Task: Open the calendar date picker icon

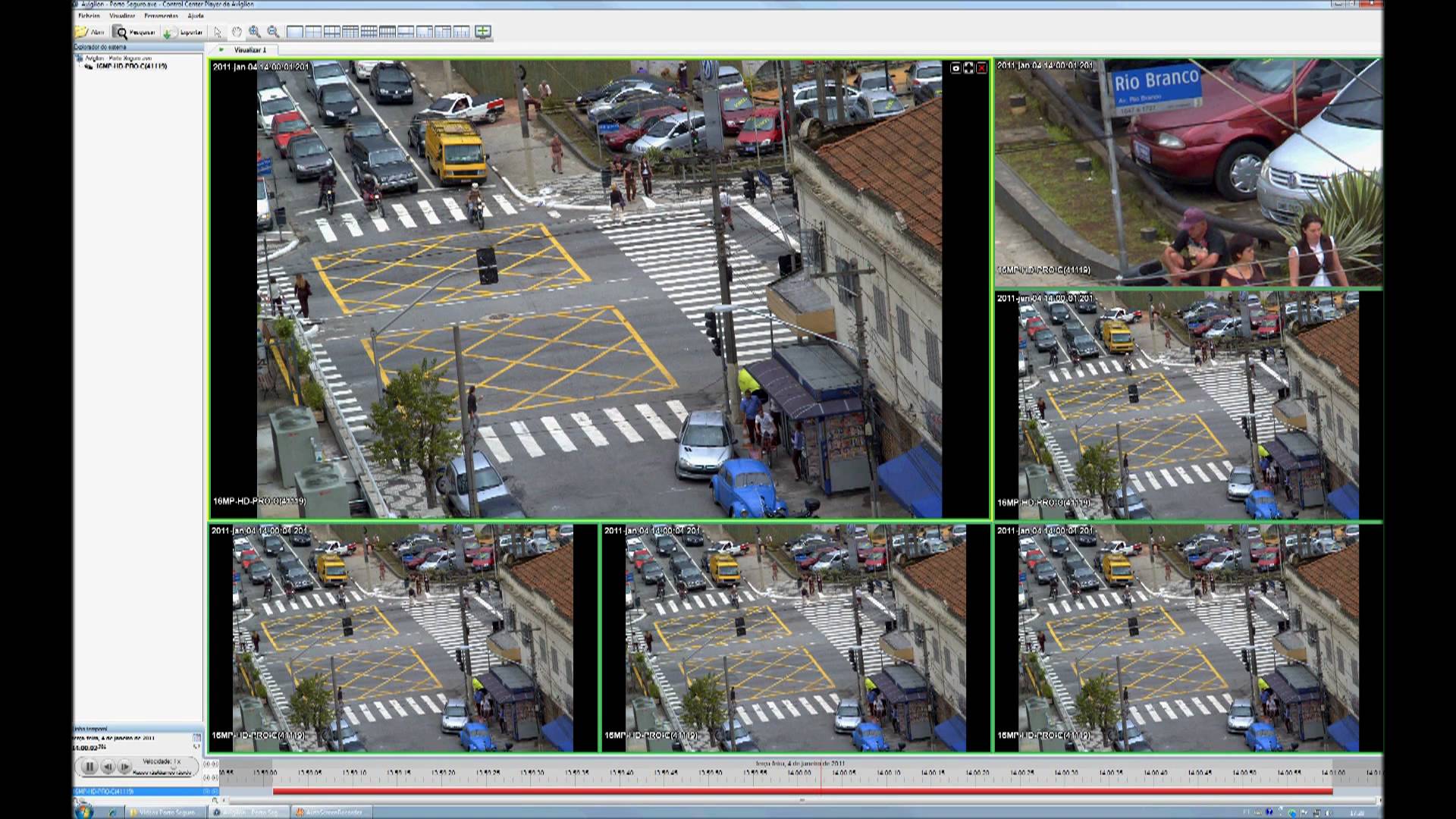Action: pos(197,738)
